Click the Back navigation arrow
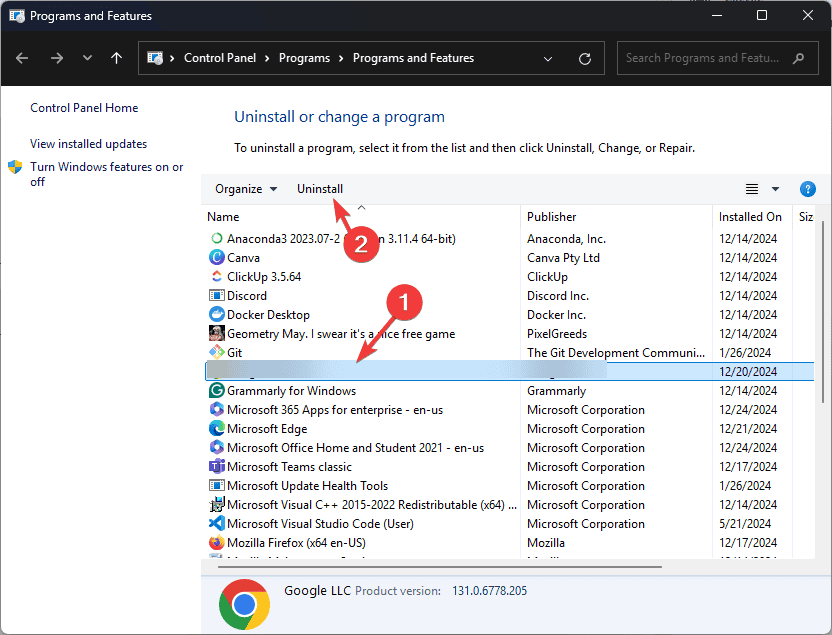832x635 pixels. coord(22,58)
